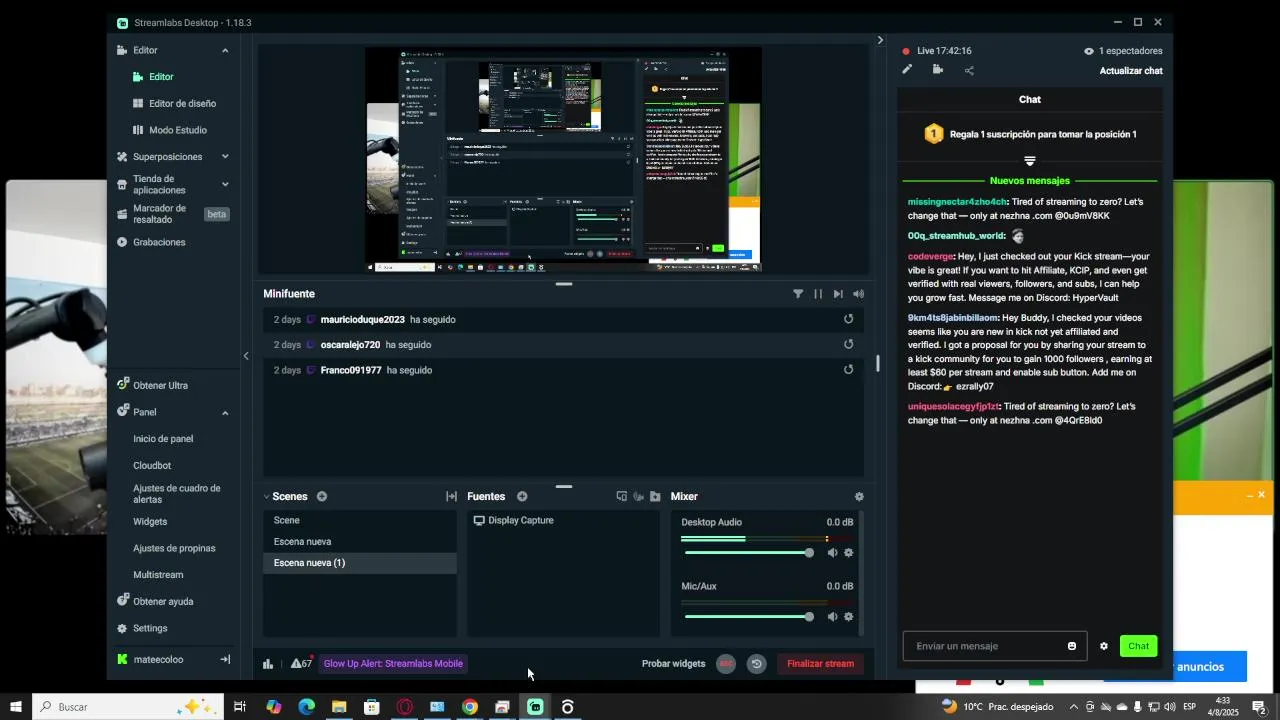Open the Mixer settings gear
The height and width of the screenshot is (720, 1280).
(x=859, y=496)
